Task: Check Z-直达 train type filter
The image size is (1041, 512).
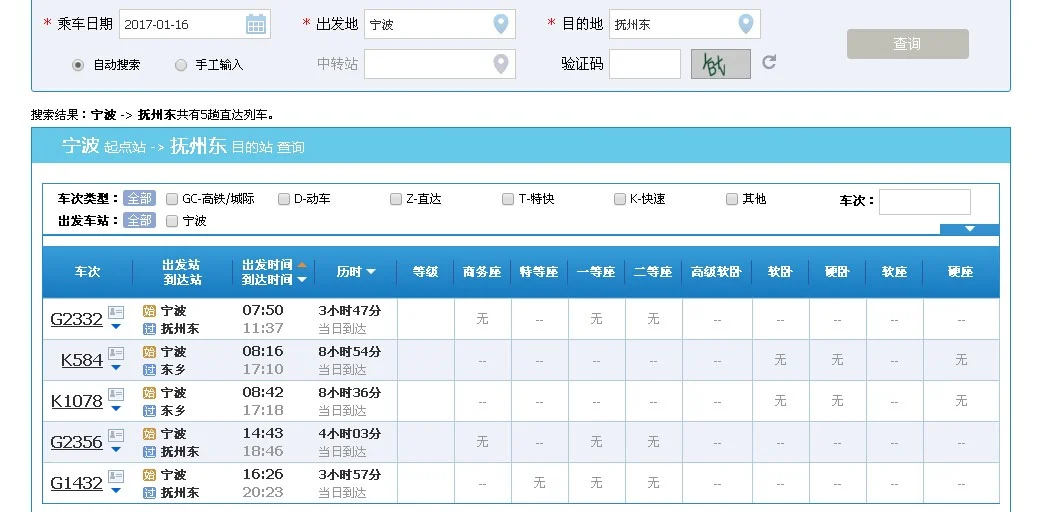Action: (x=396, y=199)
